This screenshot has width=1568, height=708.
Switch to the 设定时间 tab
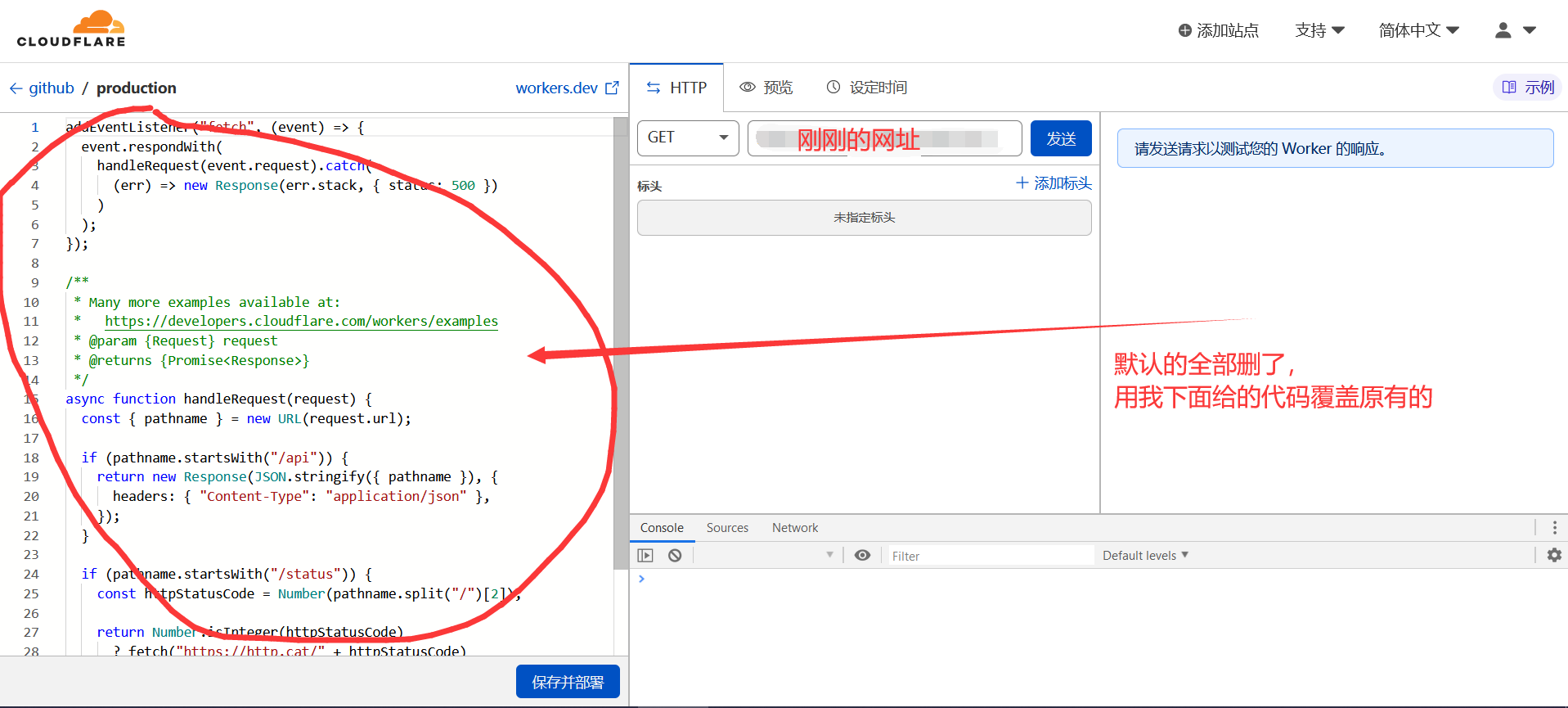(x=867, y=88)
